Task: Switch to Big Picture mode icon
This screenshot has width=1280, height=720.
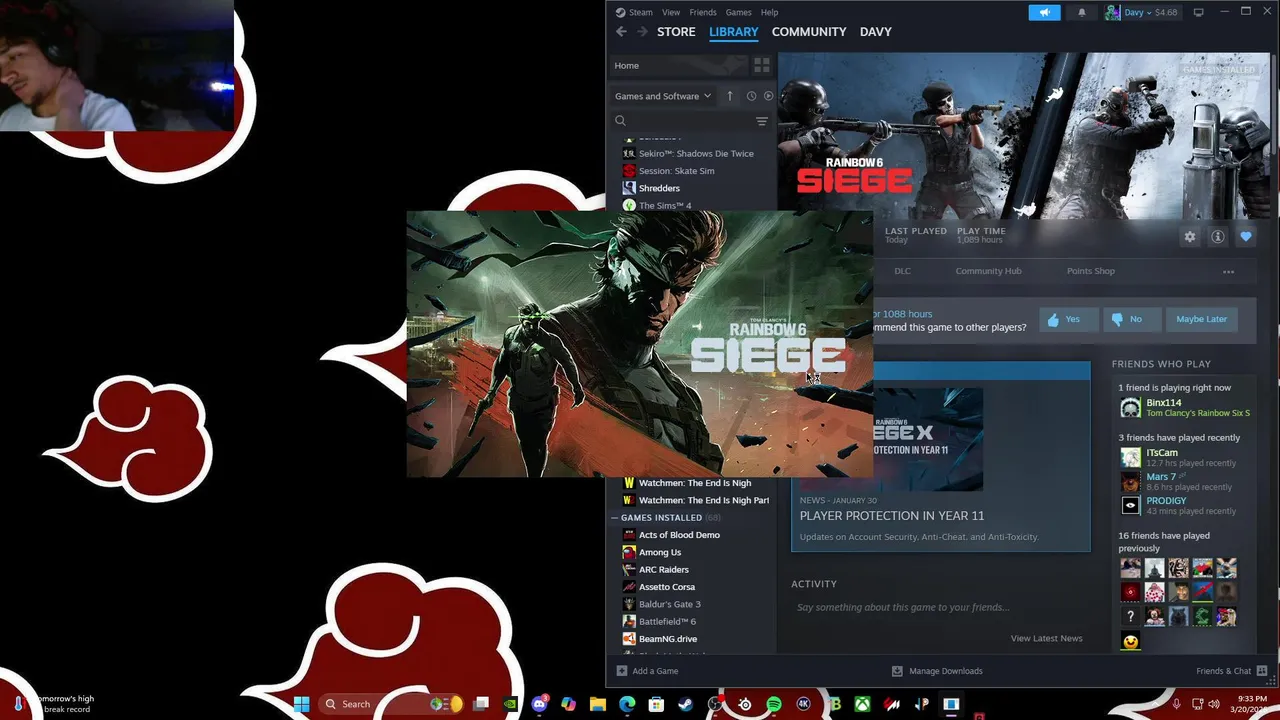Action: (x=1198, y=12)
